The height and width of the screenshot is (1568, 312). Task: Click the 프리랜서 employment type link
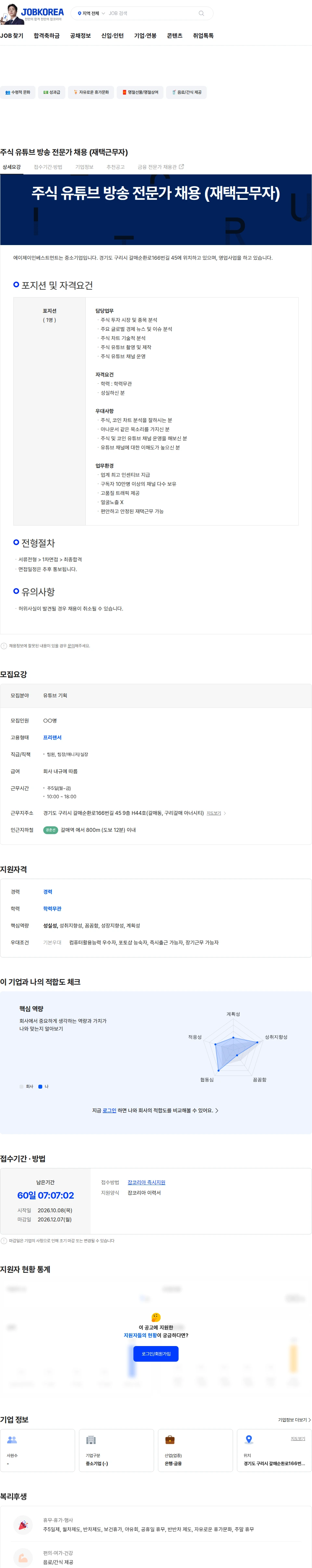point(52,737)
